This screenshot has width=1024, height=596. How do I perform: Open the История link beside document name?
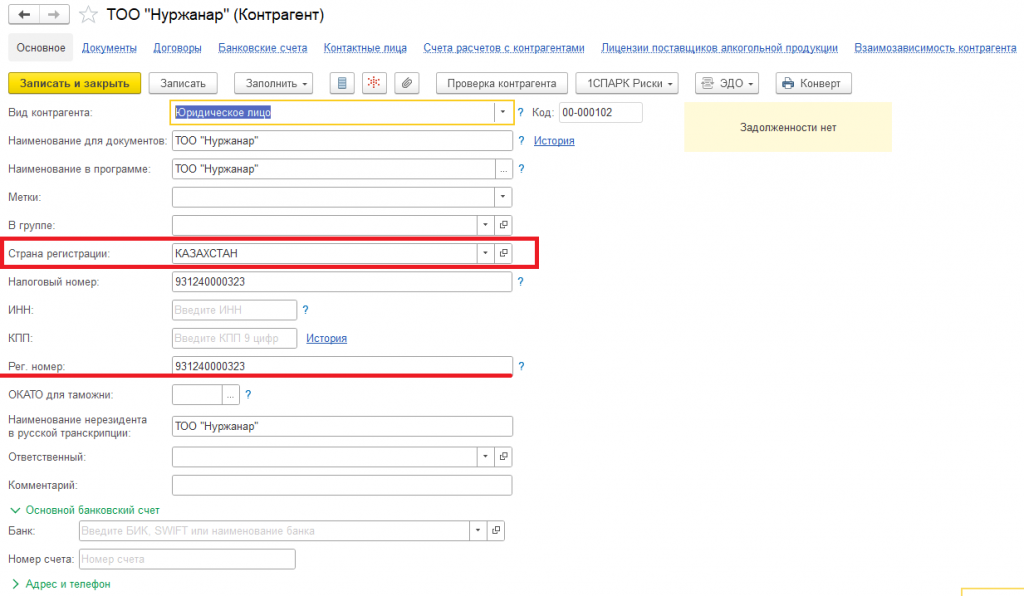coord(554,140)
